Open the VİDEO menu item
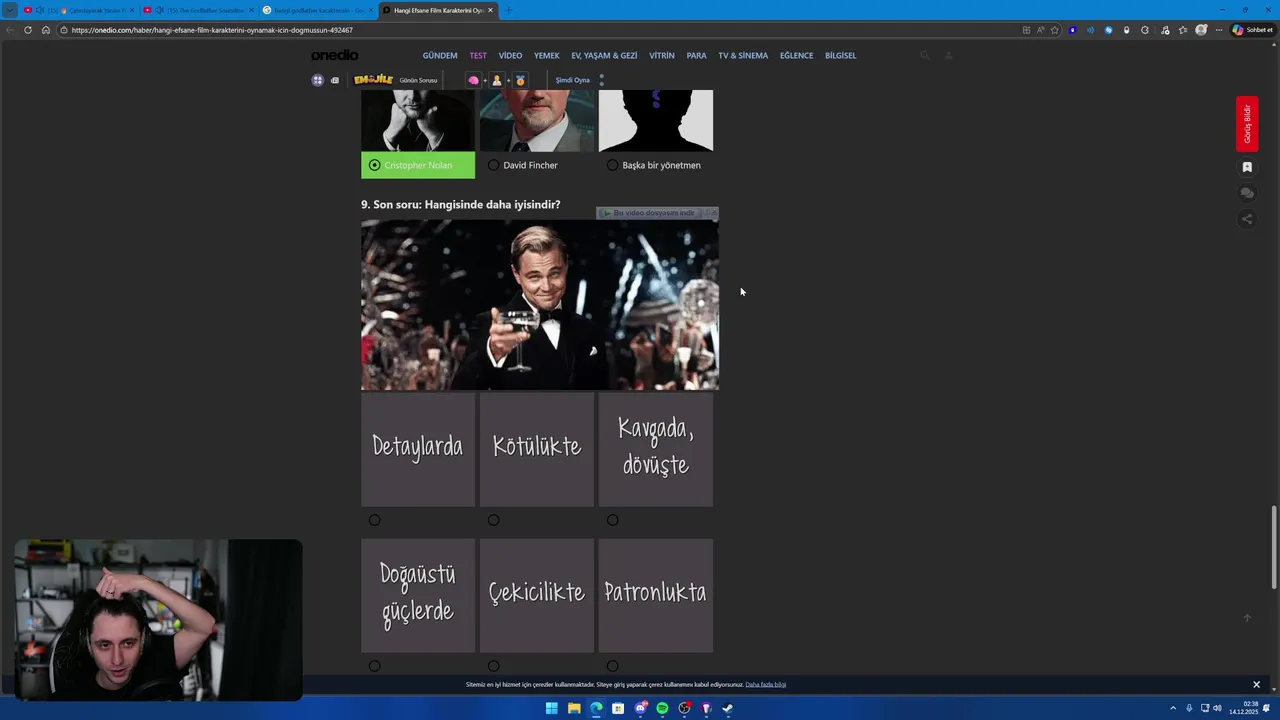The height and width of the screenshot is (720, 1280). click(510, 55)
